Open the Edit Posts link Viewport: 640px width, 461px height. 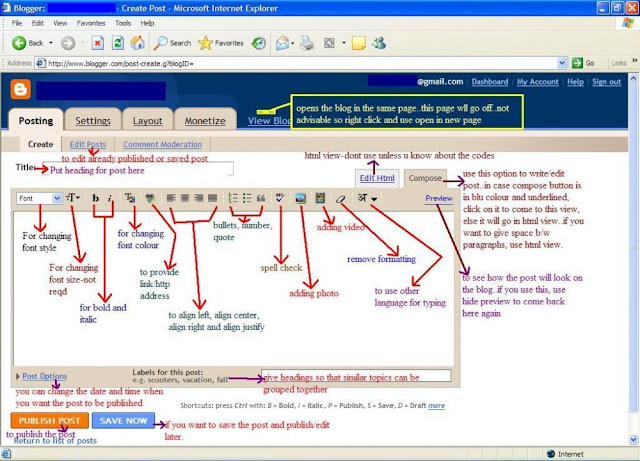[88, 144]
